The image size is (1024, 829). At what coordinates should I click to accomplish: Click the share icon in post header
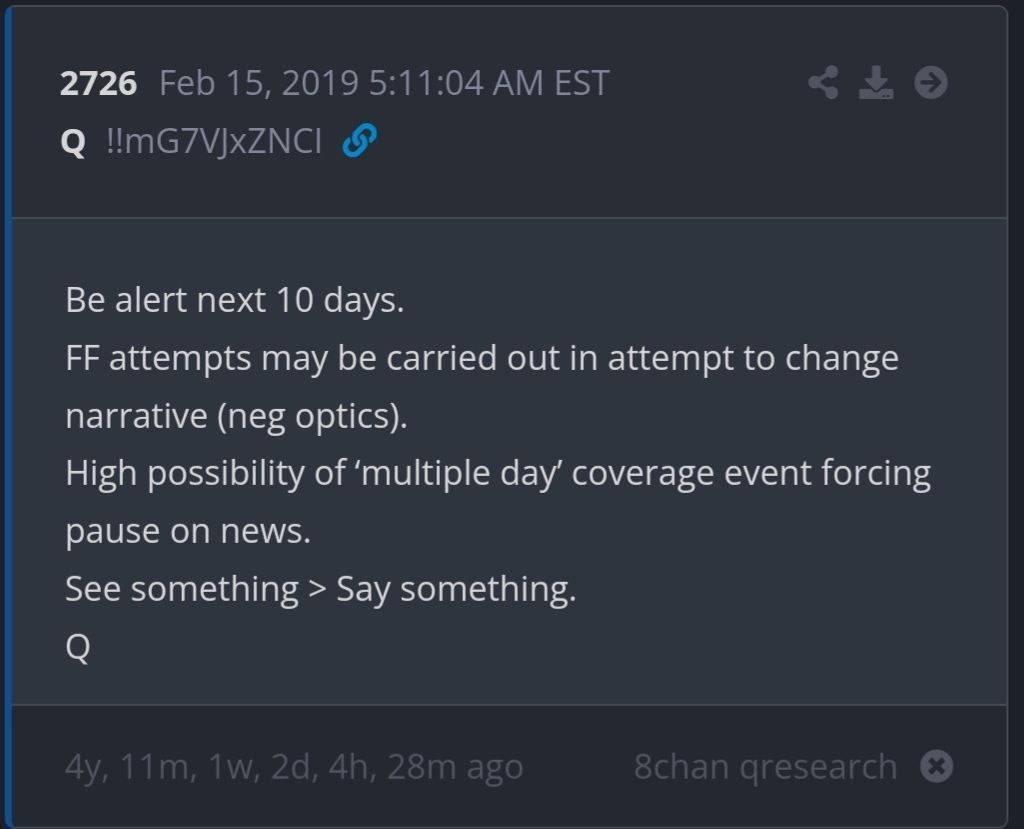pyautogui.click(x=823, y=82)
